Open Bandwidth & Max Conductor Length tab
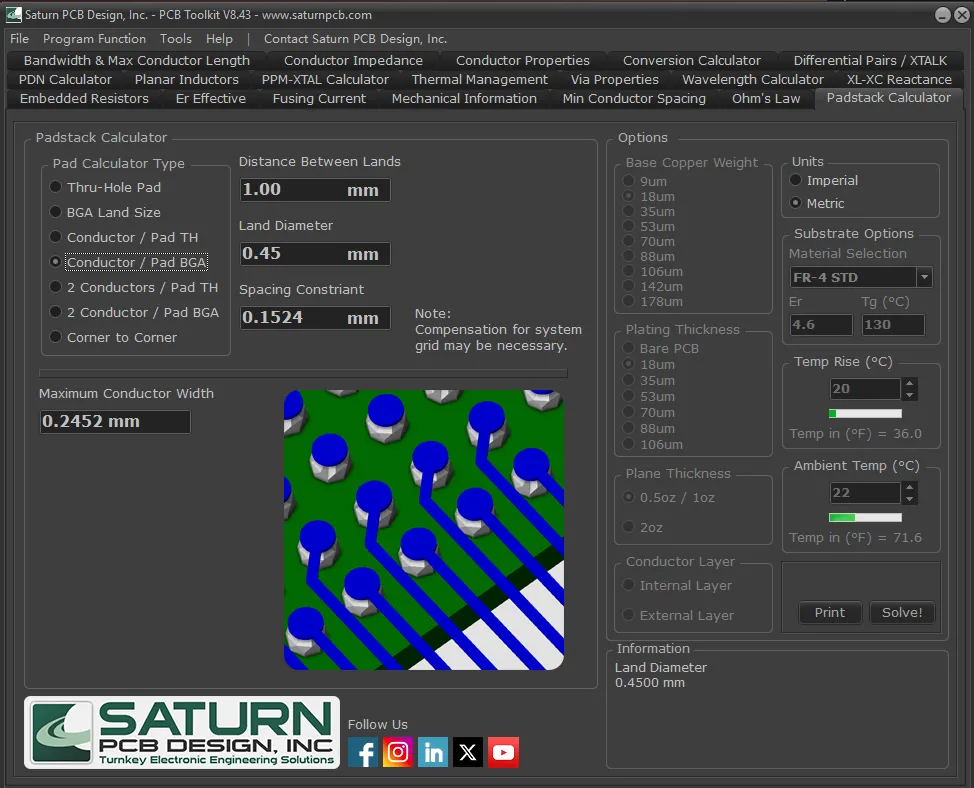The width and height of the screenshot is (974, 788). pyautogui.click(x=137, y=61)
